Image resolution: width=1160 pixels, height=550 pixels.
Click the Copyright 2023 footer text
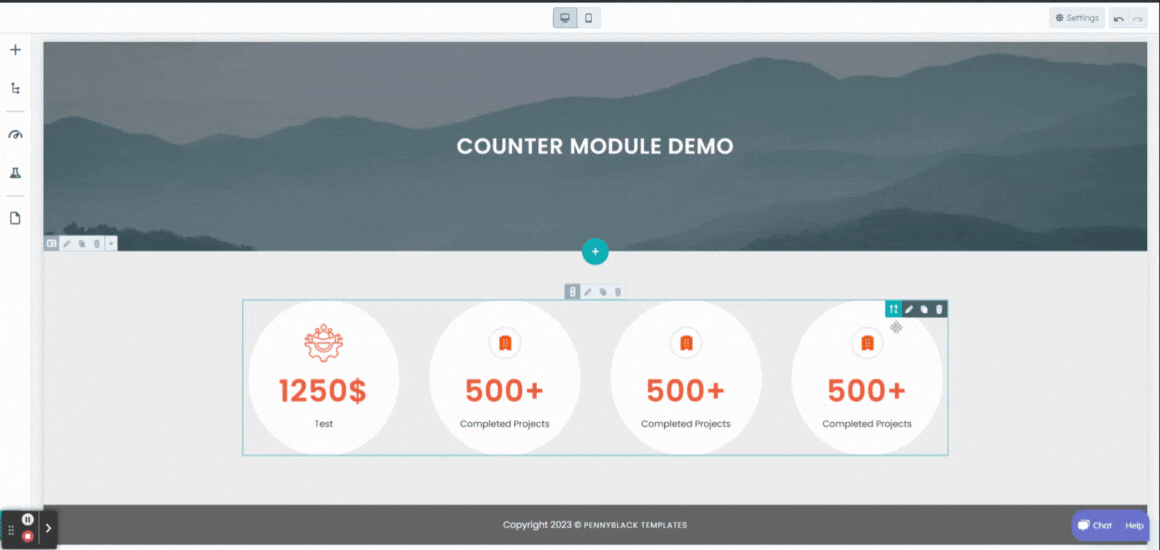[595, 525]
